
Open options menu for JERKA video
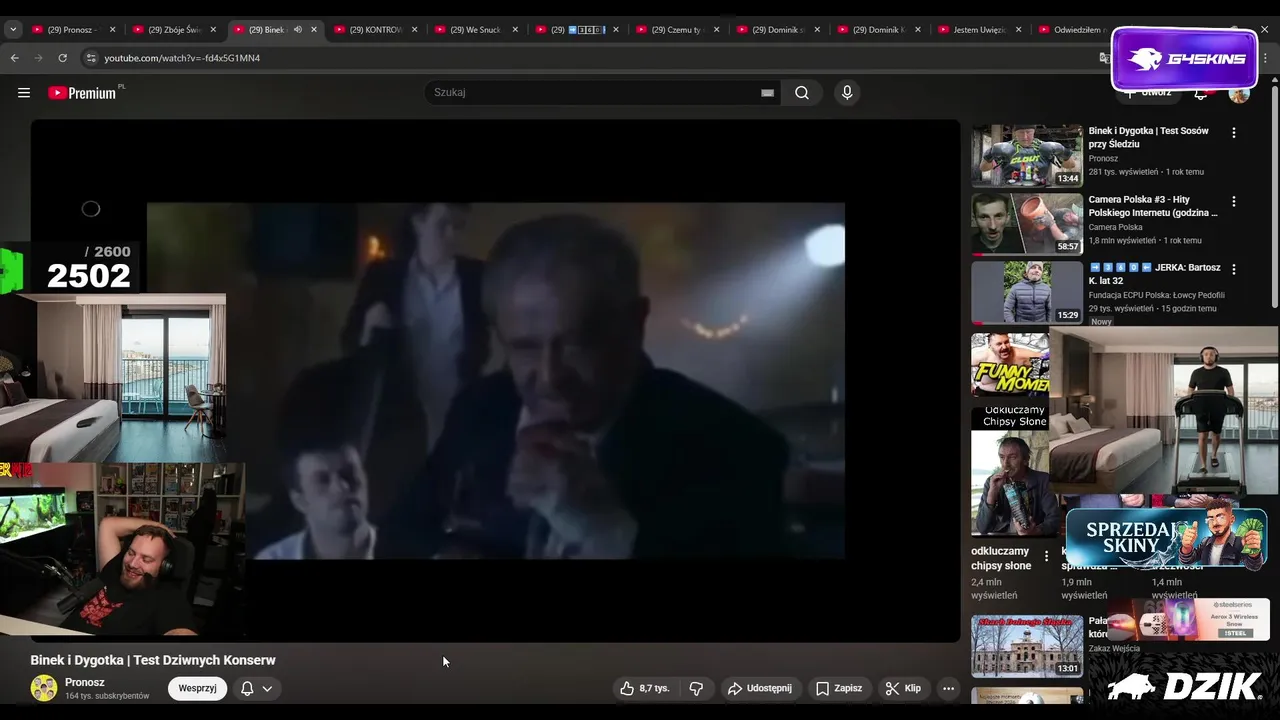click(x=1233, y=269)
